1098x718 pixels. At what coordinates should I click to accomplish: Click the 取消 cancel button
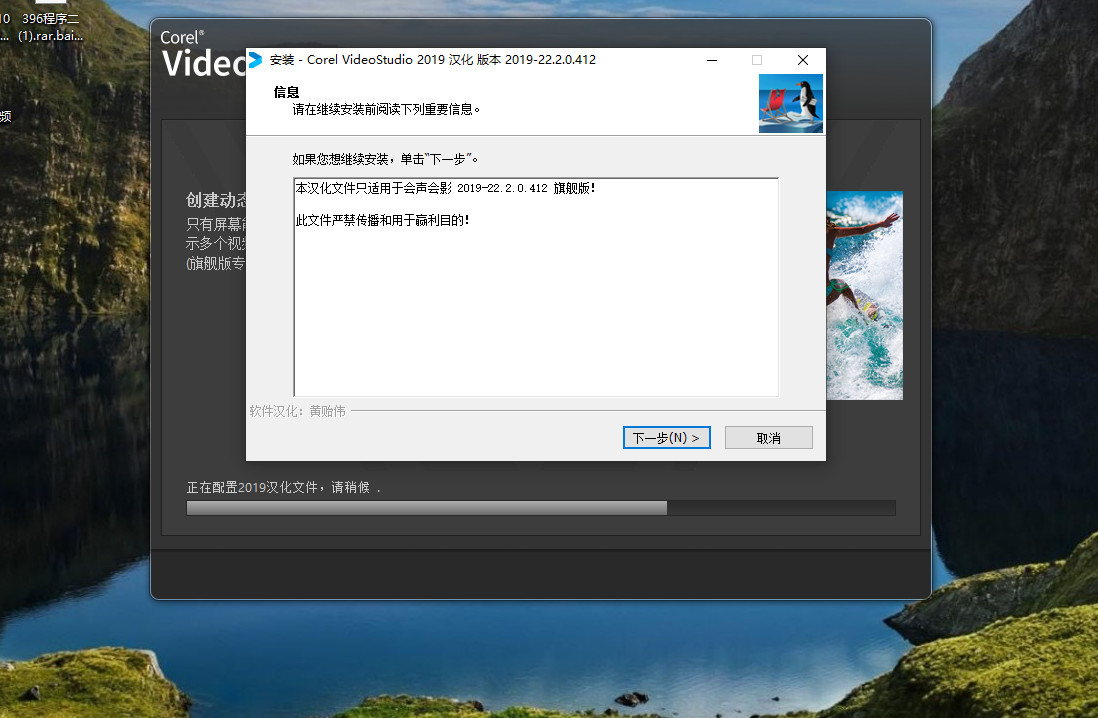tap(768, 438)
